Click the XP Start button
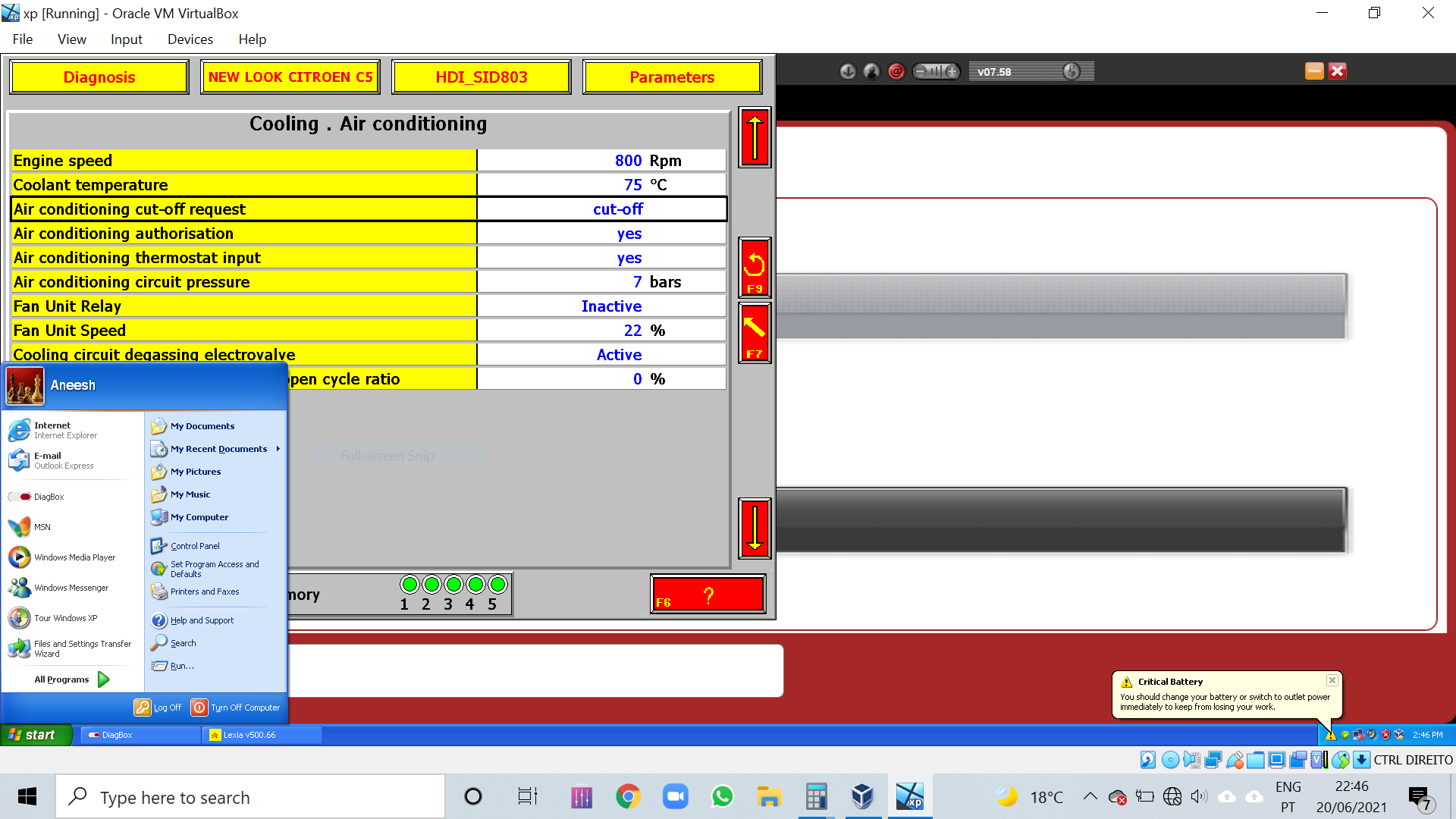Image resolution: width=1456 pixels, height=819 pixels. click(36, 735)
